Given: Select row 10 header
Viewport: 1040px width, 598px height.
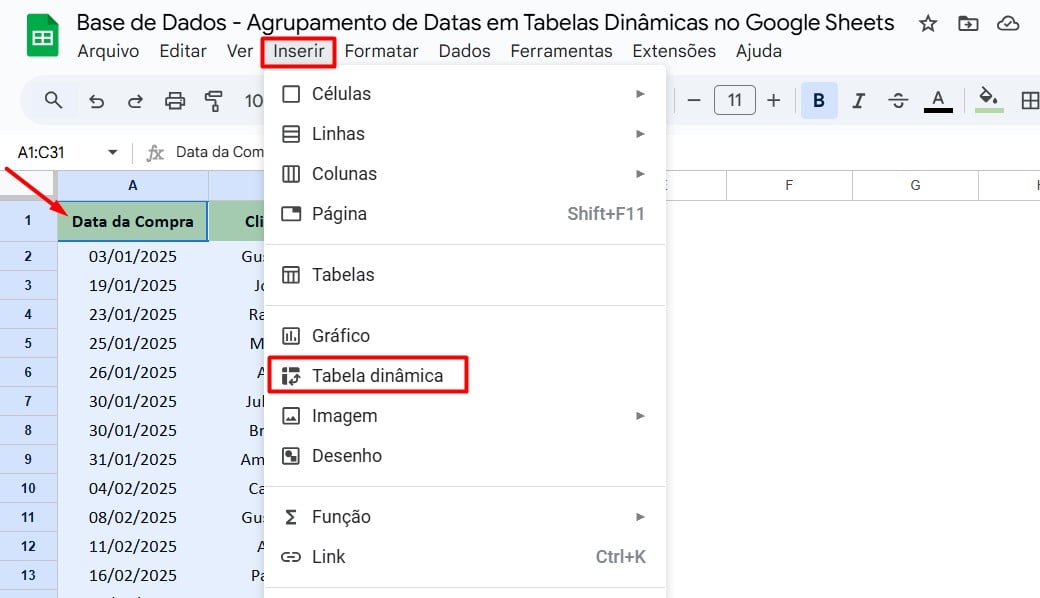Looking at the screenshot, I should click(28, 488).
